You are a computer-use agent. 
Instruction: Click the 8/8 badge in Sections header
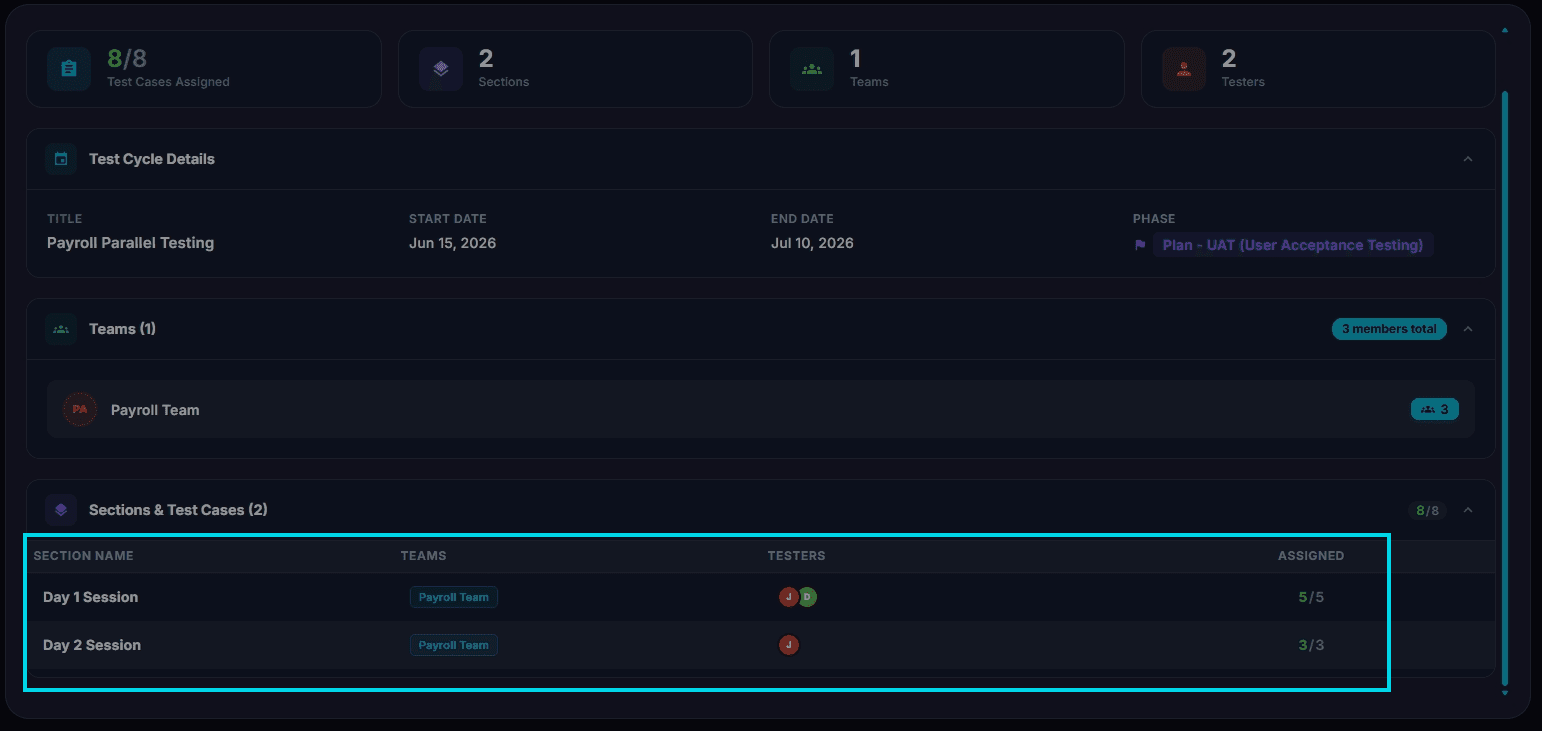1427,510
